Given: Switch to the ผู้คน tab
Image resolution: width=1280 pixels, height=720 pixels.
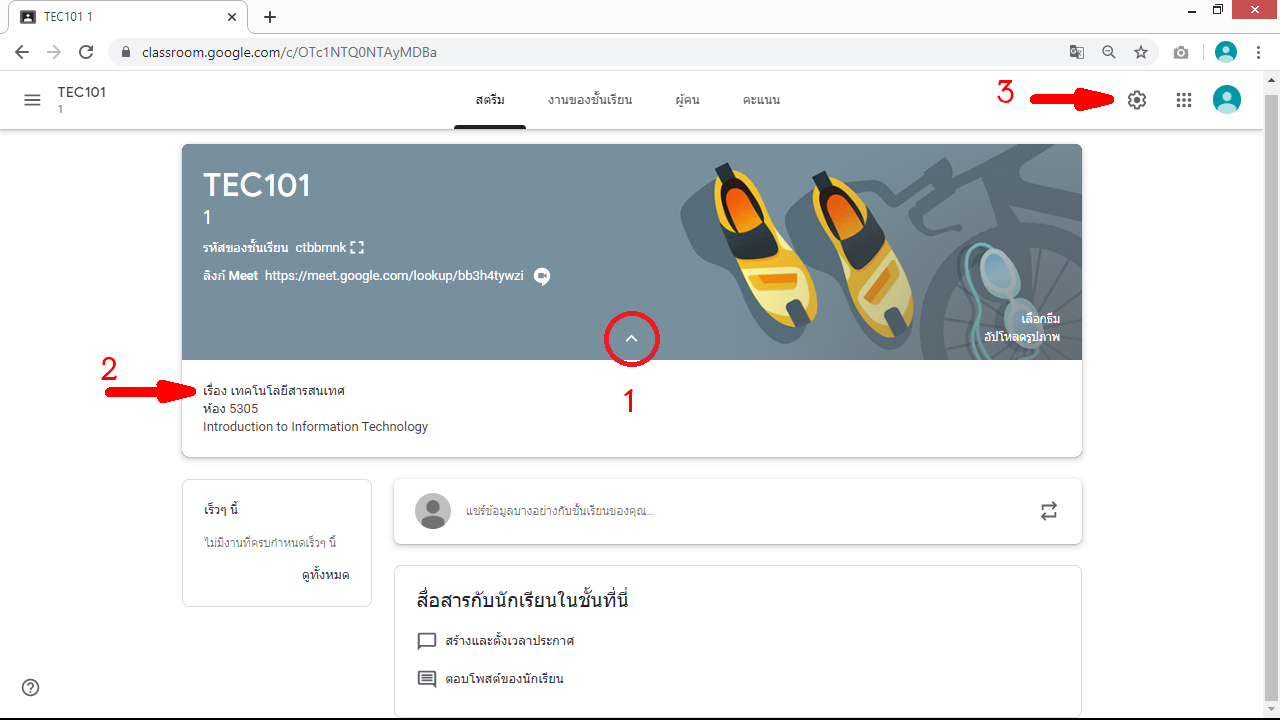Looking at the screenshot, I should (x=687, y=100).
